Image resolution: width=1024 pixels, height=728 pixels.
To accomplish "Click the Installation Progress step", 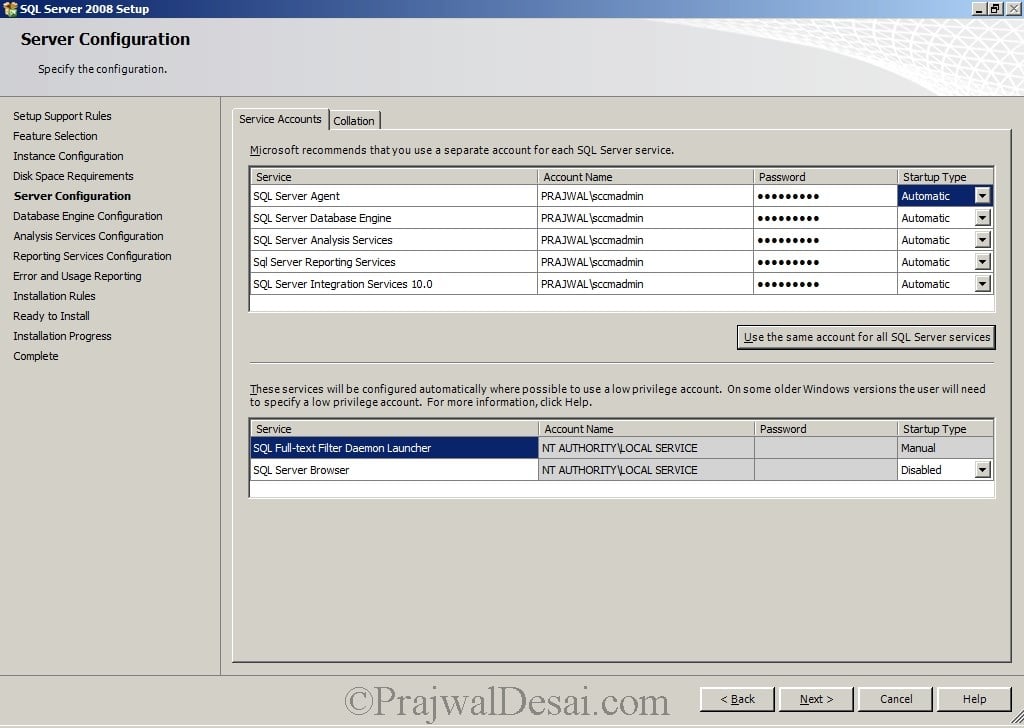I will point(62,336).
